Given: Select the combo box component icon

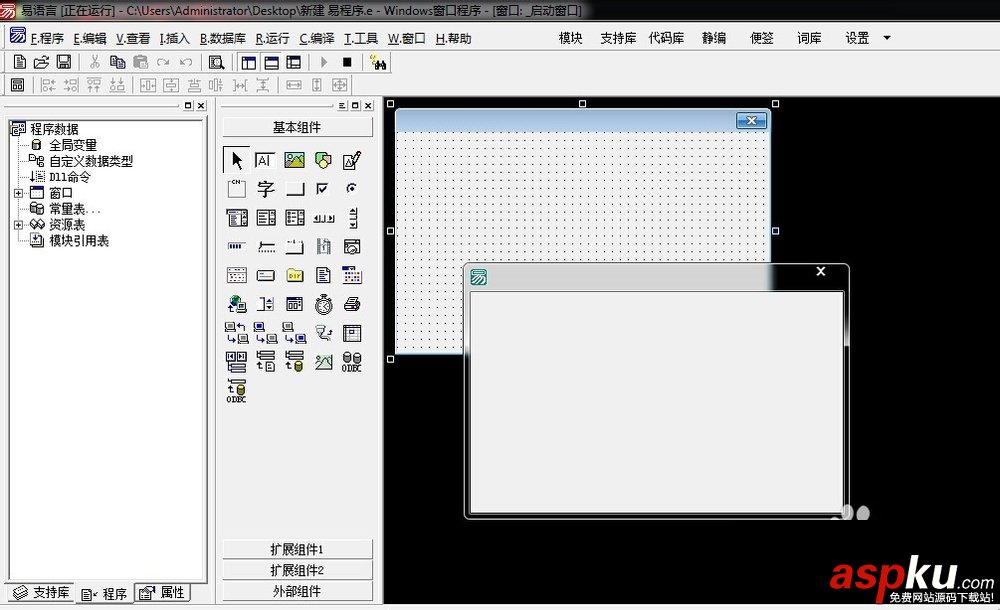Looking at the screenshot, I should 237,218.
